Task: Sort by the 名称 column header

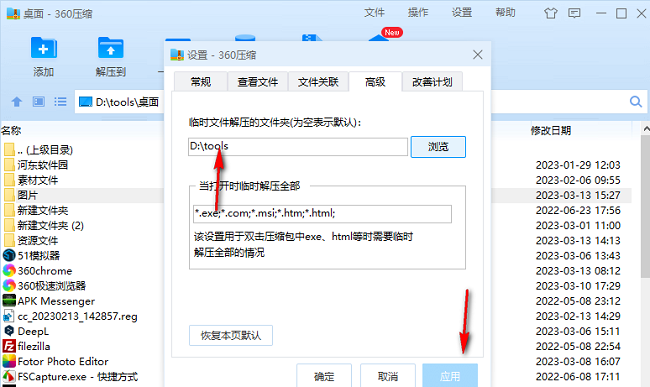Action: (x=11, y=131)
